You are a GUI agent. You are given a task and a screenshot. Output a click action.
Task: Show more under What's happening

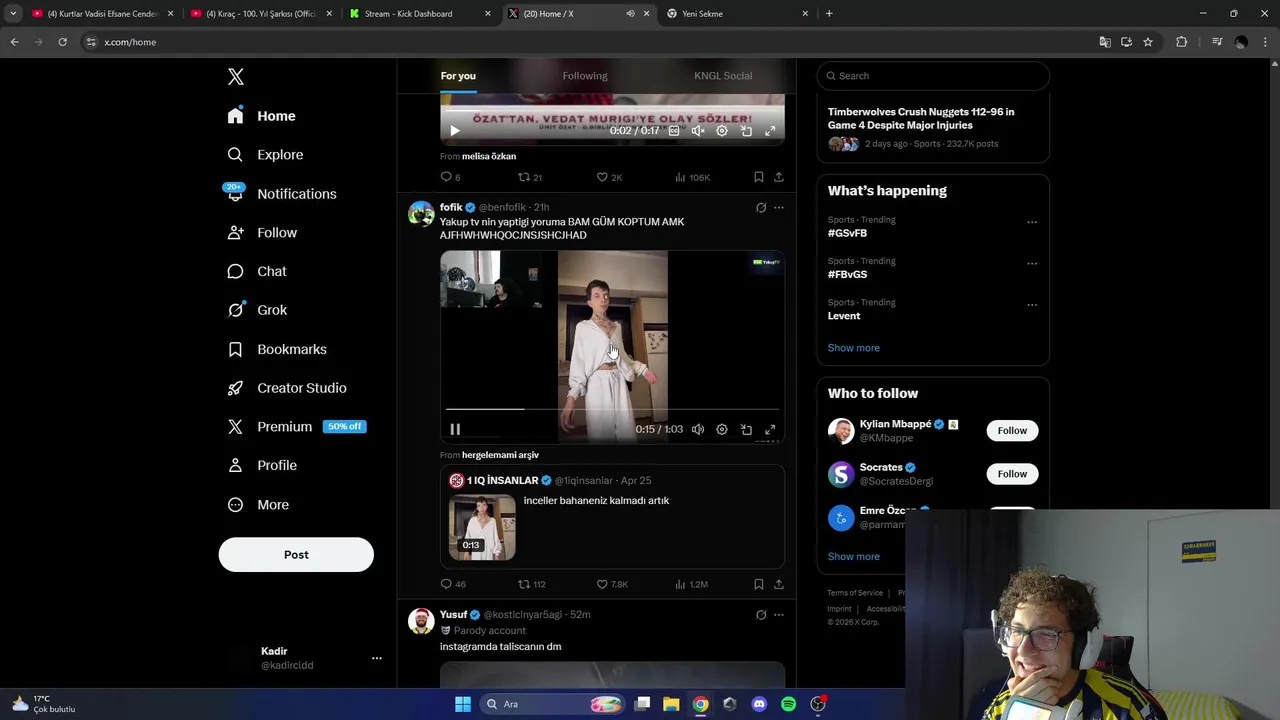pos(853,348)
